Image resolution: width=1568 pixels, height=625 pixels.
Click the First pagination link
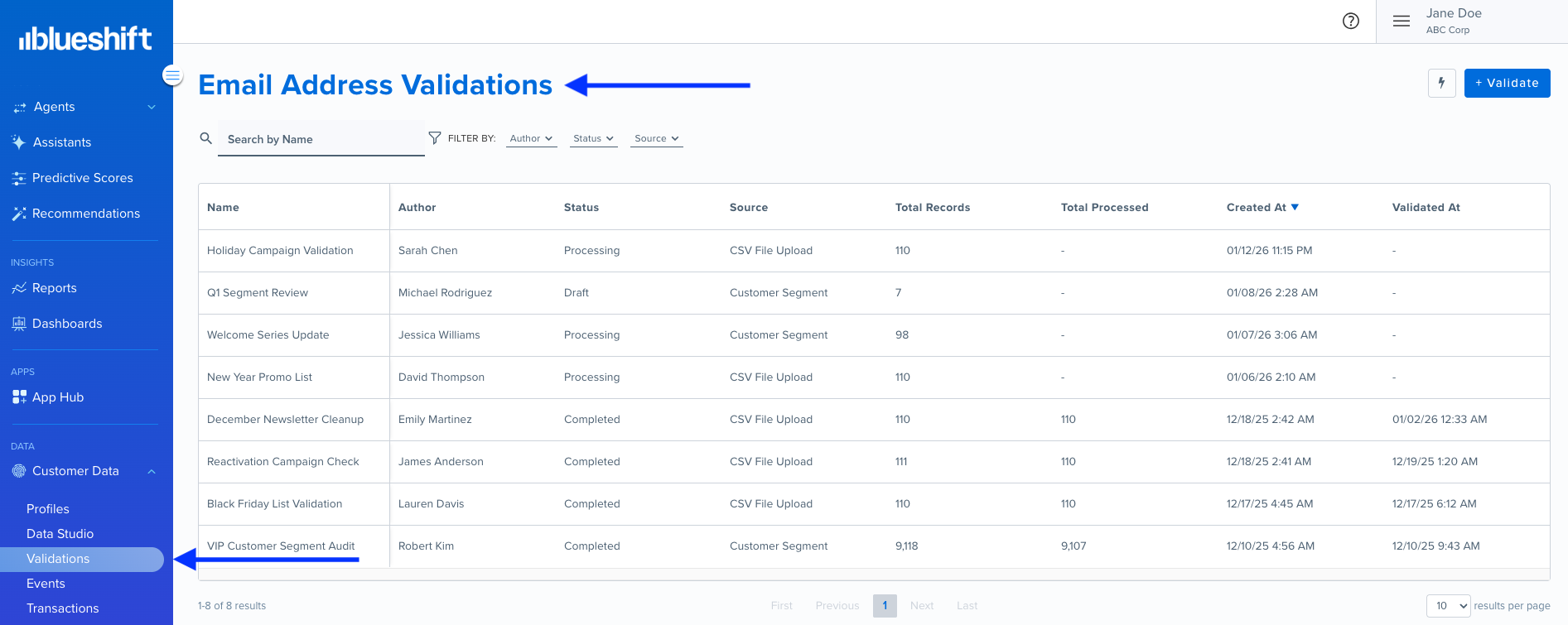(782, 606)
